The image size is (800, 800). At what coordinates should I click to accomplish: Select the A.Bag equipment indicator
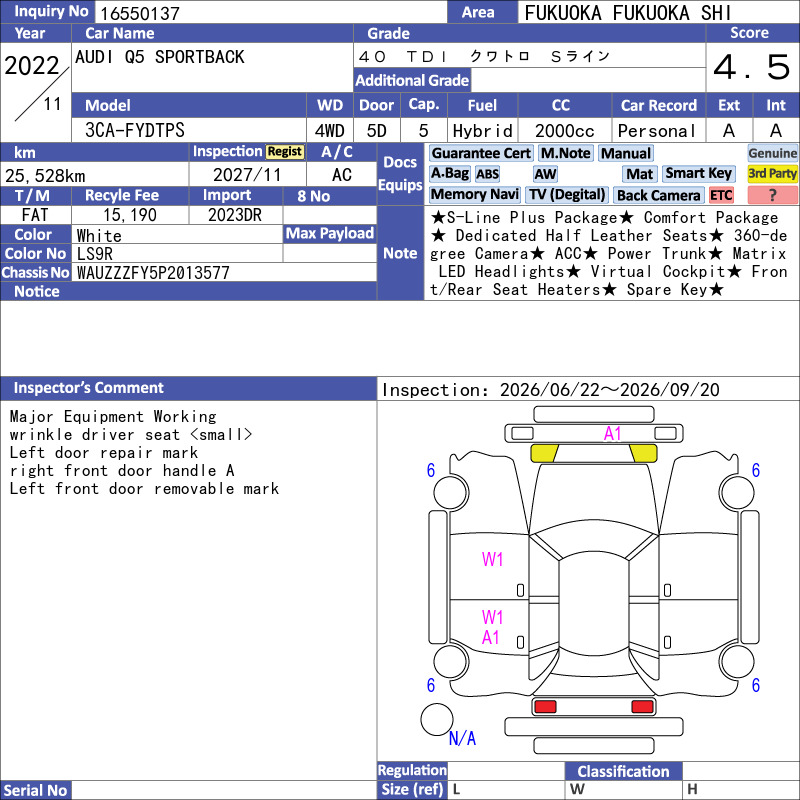click(449, 173)
